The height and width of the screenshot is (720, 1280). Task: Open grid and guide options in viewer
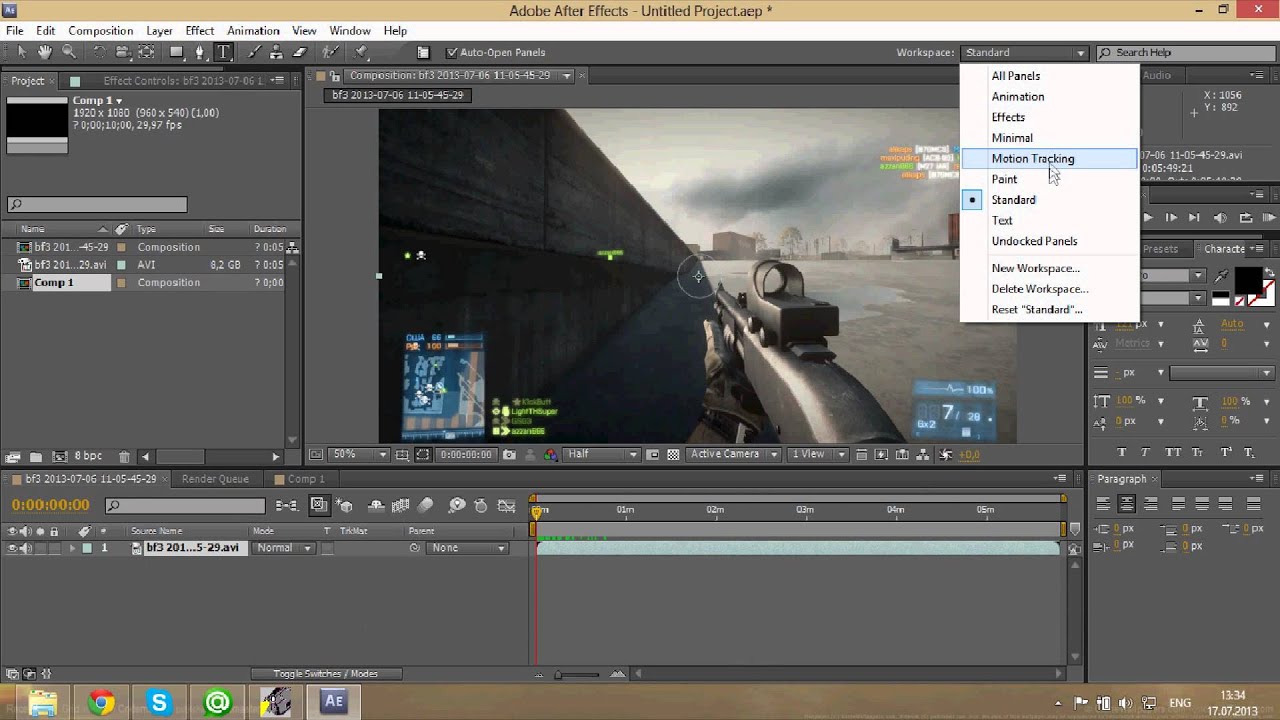coord(402,454)
